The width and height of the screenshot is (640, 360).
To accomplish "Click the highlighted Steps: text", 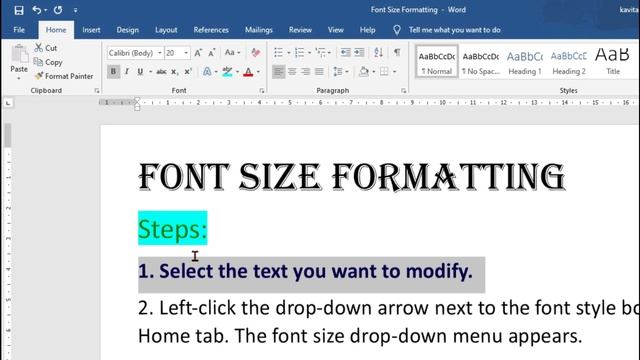I will pos(173,229).
